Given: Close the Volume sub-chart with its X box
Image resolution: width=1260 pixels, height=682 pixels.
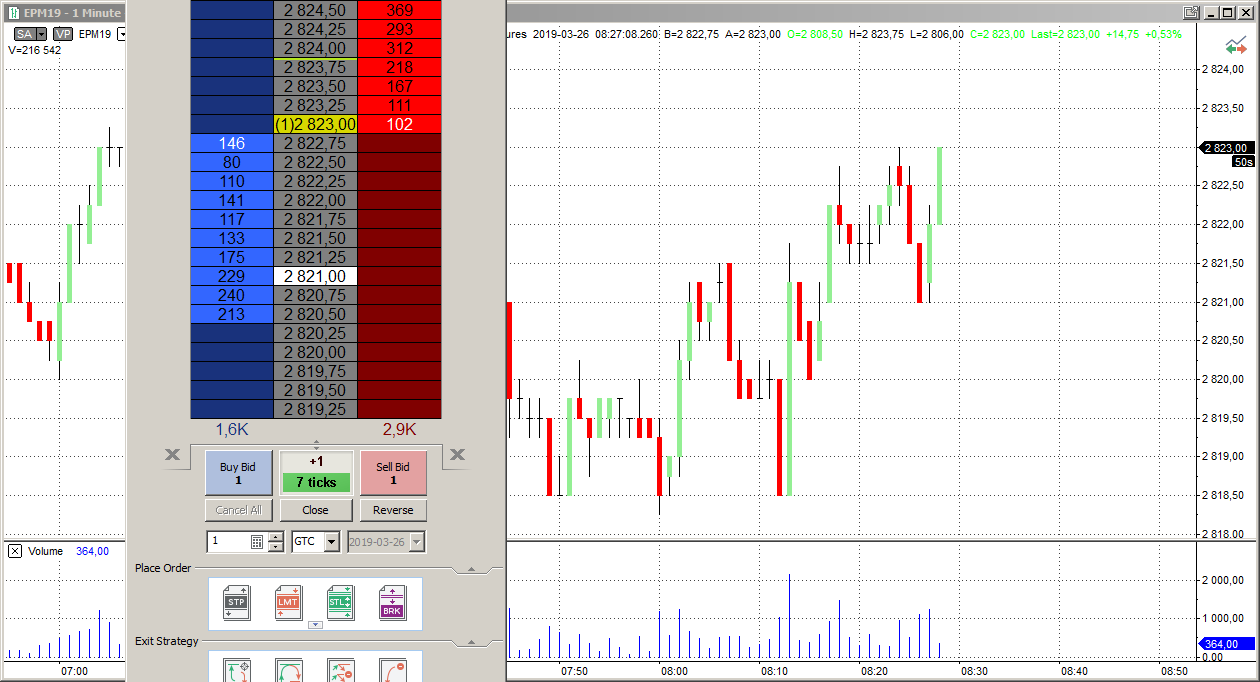Looking at the screenshot, I should coord(15,551).
